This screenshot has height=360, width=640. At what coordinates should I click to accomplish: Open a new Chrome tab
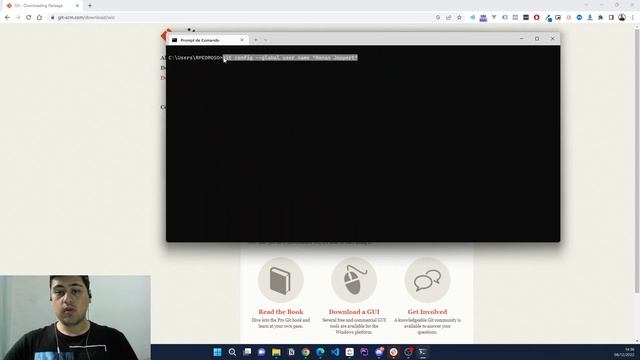(x=90, y=6)
